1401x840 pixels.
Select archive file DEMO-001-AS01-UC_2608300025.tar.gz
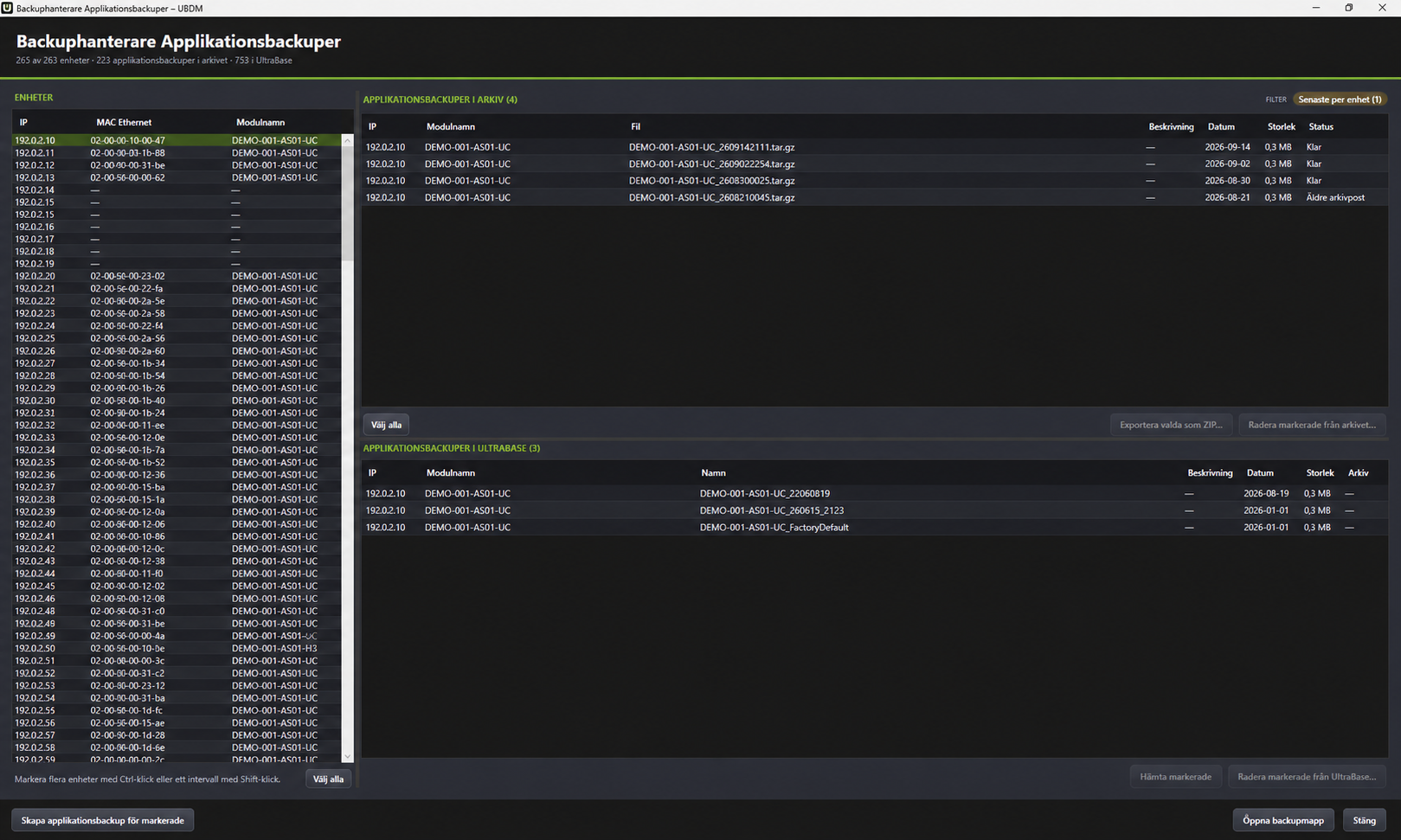[x=874, y=181]
